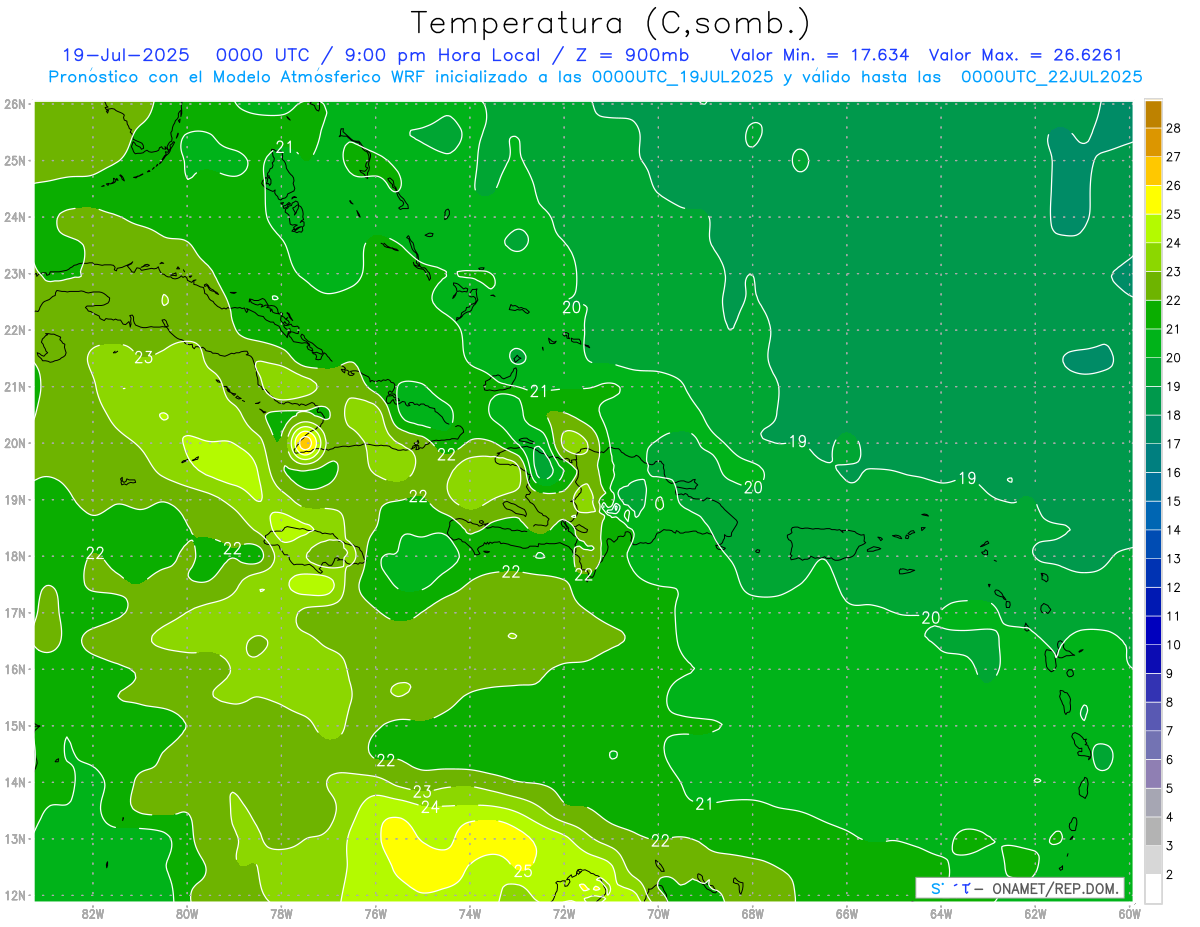Screen dimensions: 1200x927
Task: Click the "22N" latitude axis label
Action: (15, 330)
